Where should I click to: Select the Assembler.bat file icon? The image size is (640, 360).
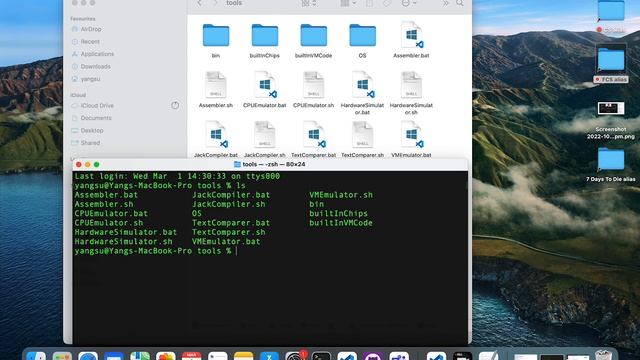[411, 35]
